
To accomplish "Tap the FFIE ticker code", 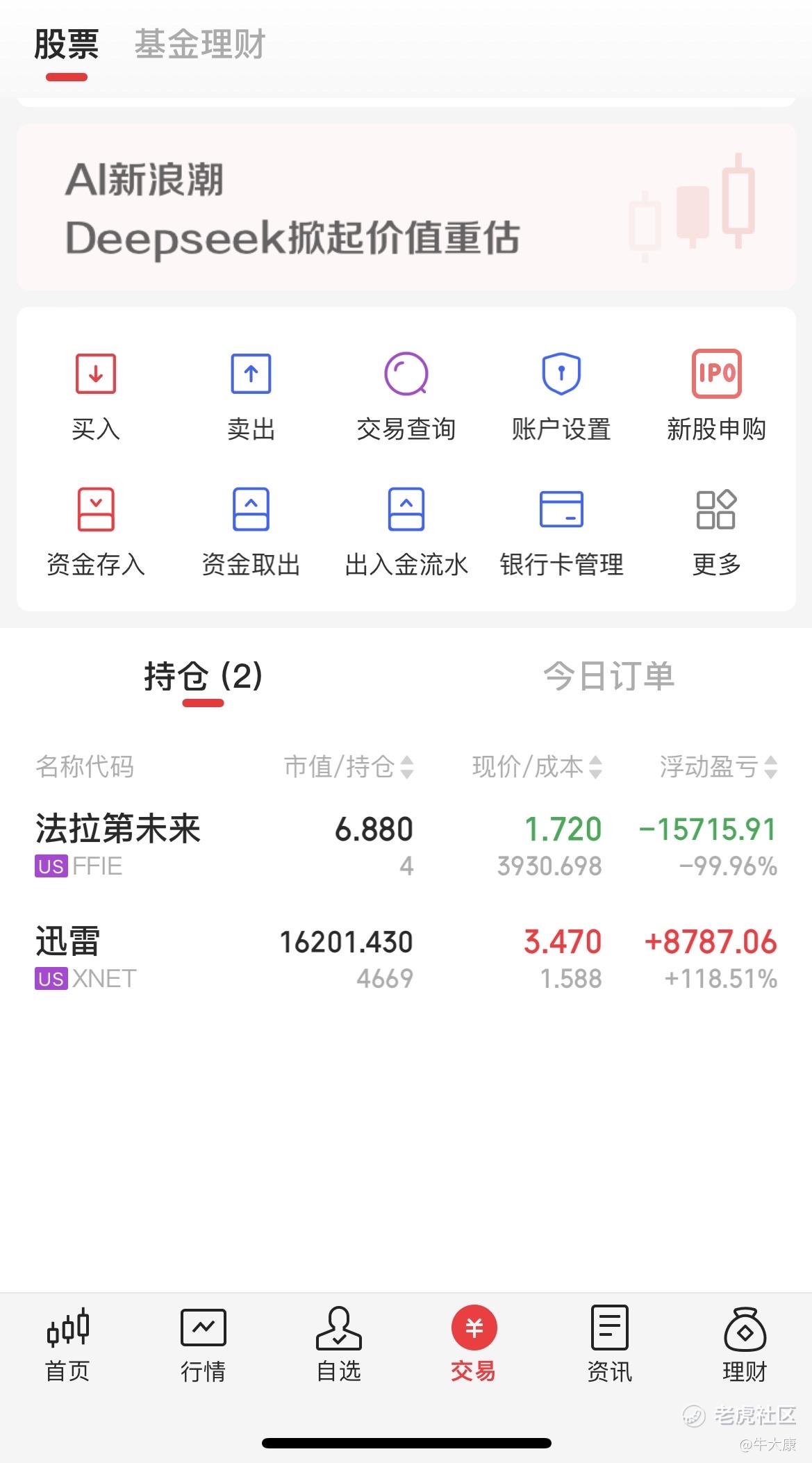I will click(97, 866).
